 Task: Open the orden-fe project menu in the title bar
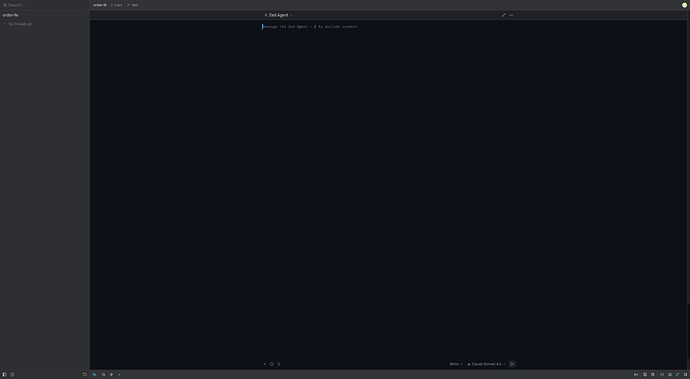100,5
